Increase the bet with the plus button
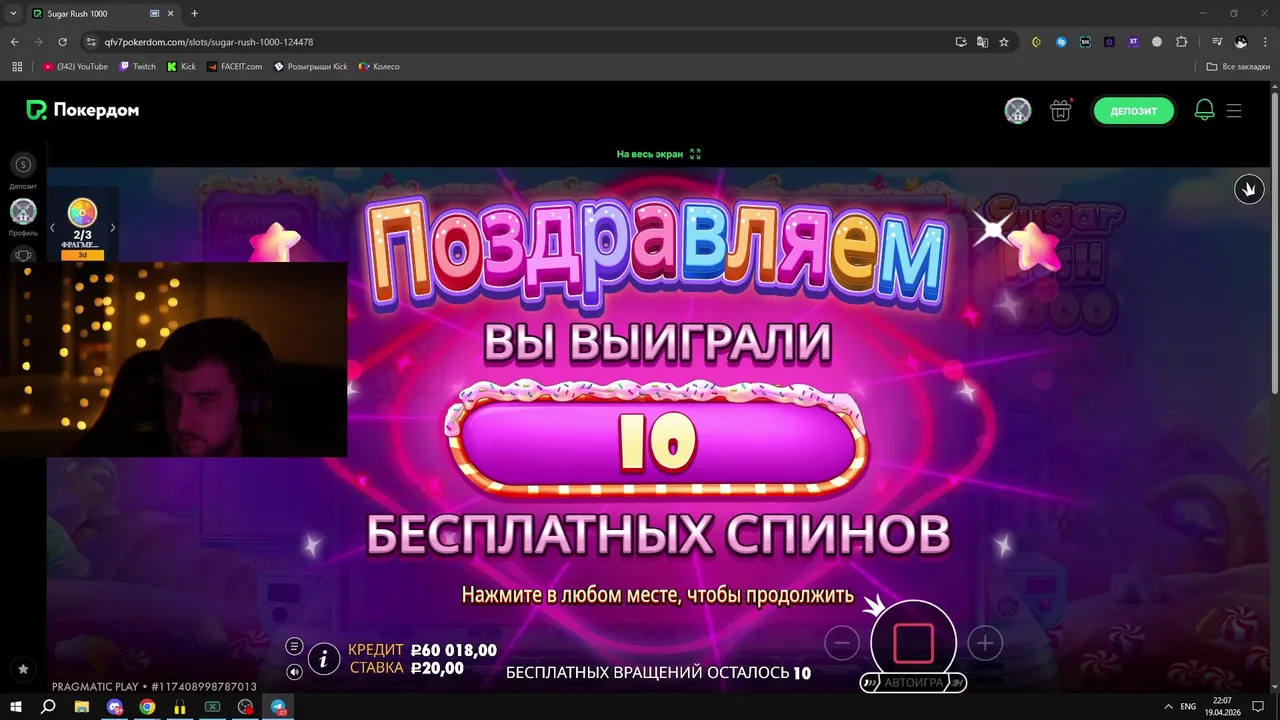This screenshot has width=1280, height=720. [985, 644]
